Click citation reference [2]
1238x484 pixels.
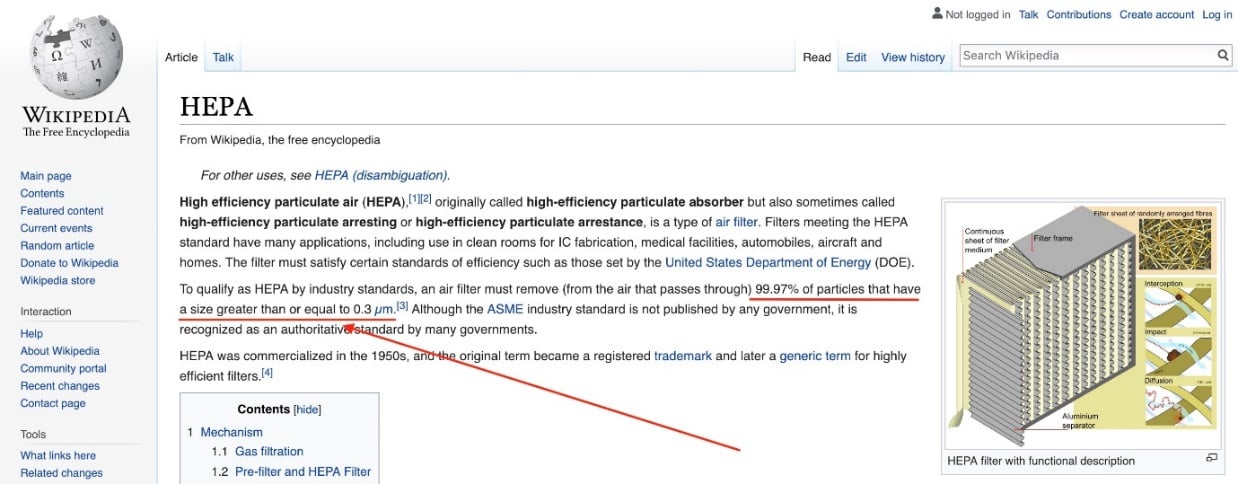[426, 199]
